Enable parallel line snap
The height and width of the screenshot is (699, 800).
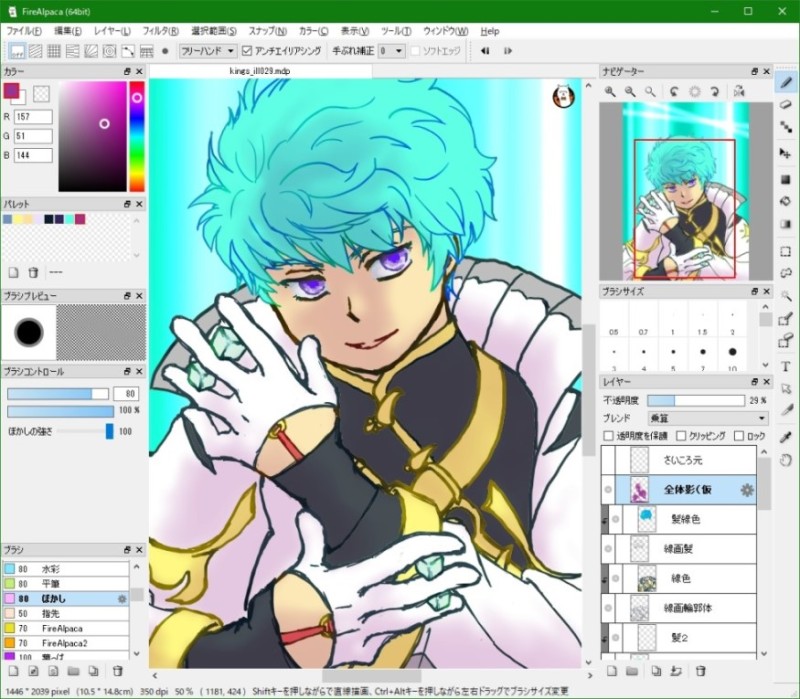coord(36,51)
